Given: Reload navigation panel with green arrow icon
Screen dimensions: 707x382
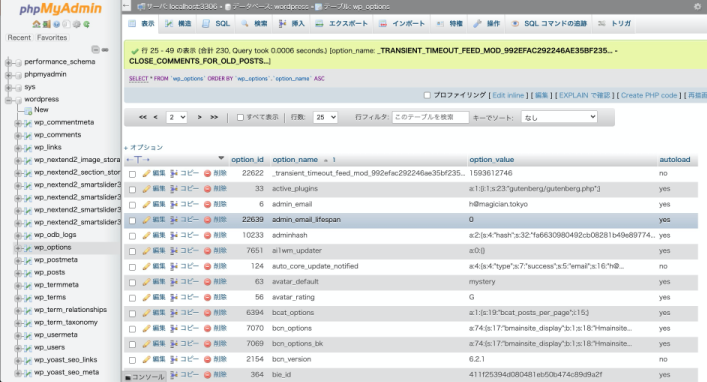Looking at the screenshot, I should [86, 24].
